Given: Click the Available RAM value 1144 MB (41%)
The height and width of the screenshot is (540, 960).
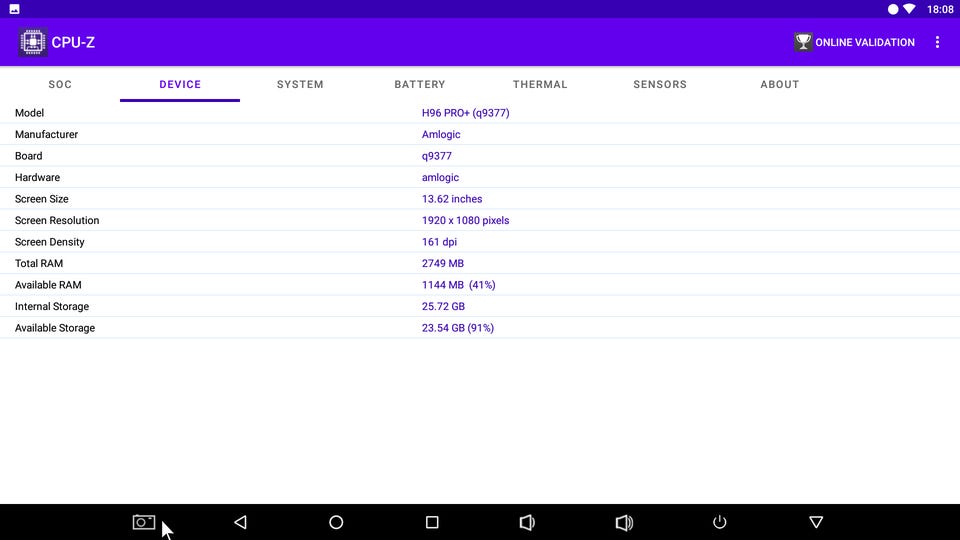Looking at the screenshot, I should click(x=459, y=285).
